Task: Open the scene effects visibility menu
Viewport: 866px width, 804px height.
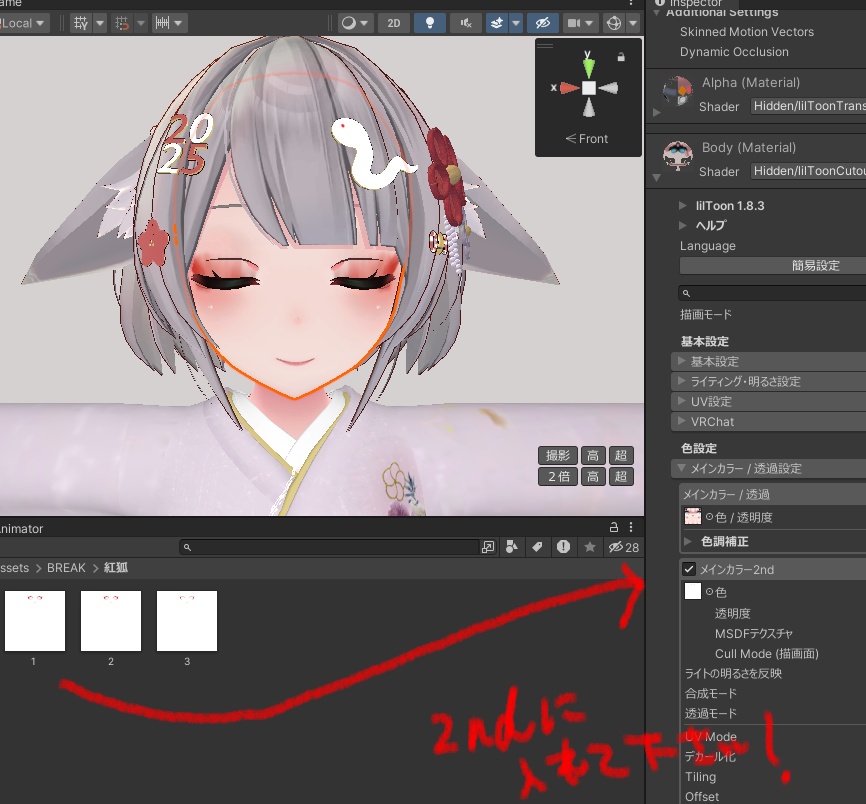Action: pyautogui.click(x=516, y=23)
